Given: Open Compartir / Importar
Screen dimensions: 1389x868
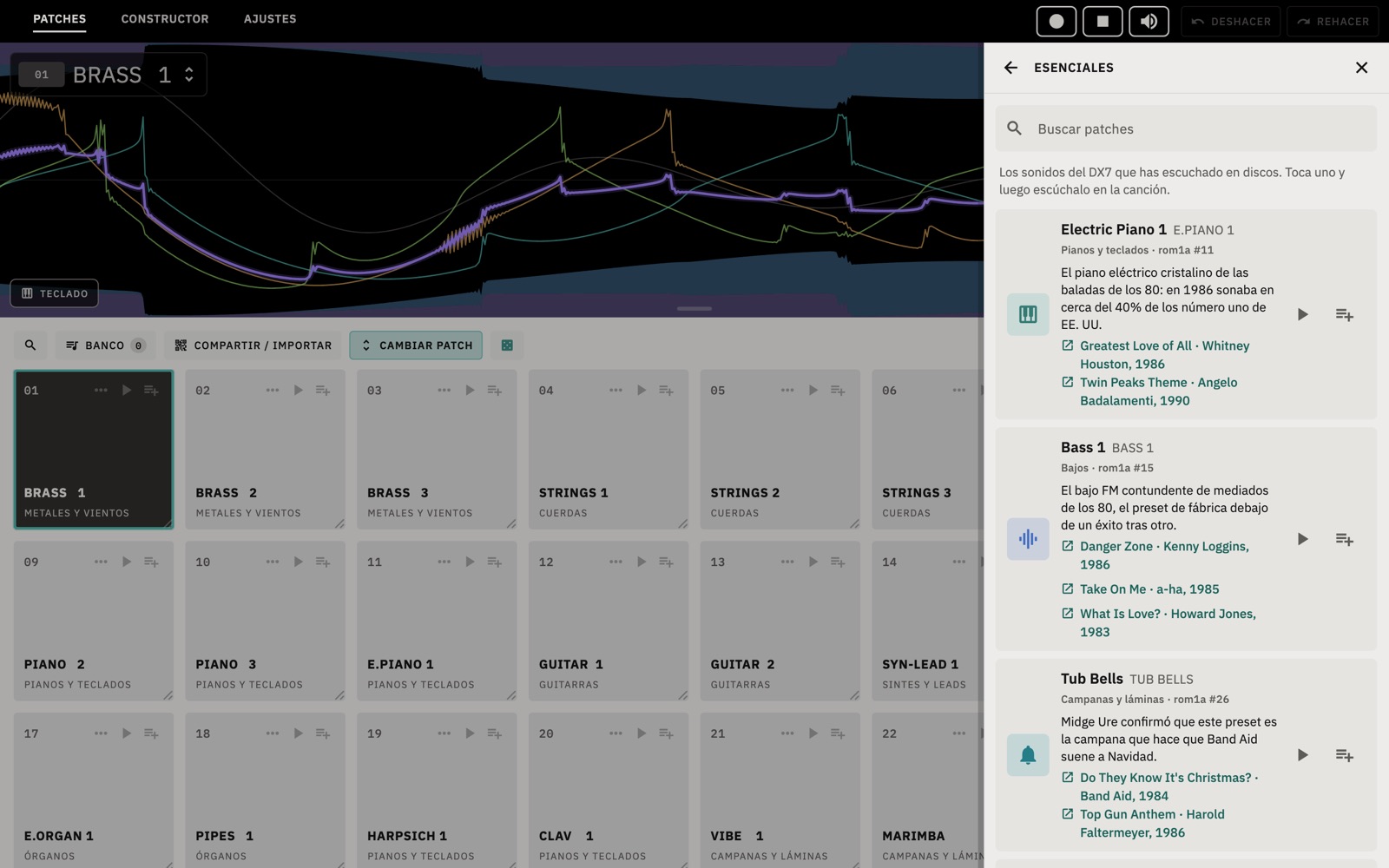Looking at the screenshot, I should (253, 345).
